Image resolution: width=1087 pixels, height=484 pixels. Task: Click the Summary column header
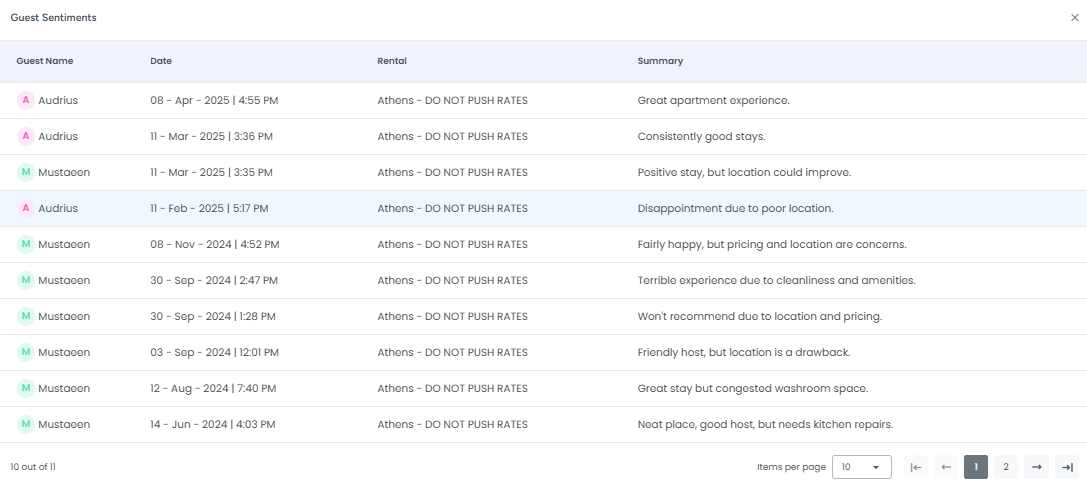point(660,61)
